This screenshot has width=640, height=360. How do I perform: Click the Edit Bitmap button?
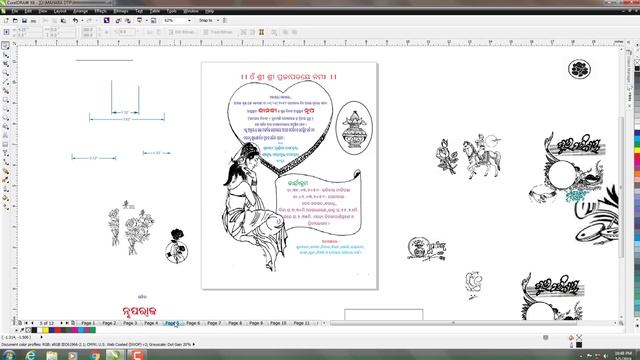[x=182, y=32]
